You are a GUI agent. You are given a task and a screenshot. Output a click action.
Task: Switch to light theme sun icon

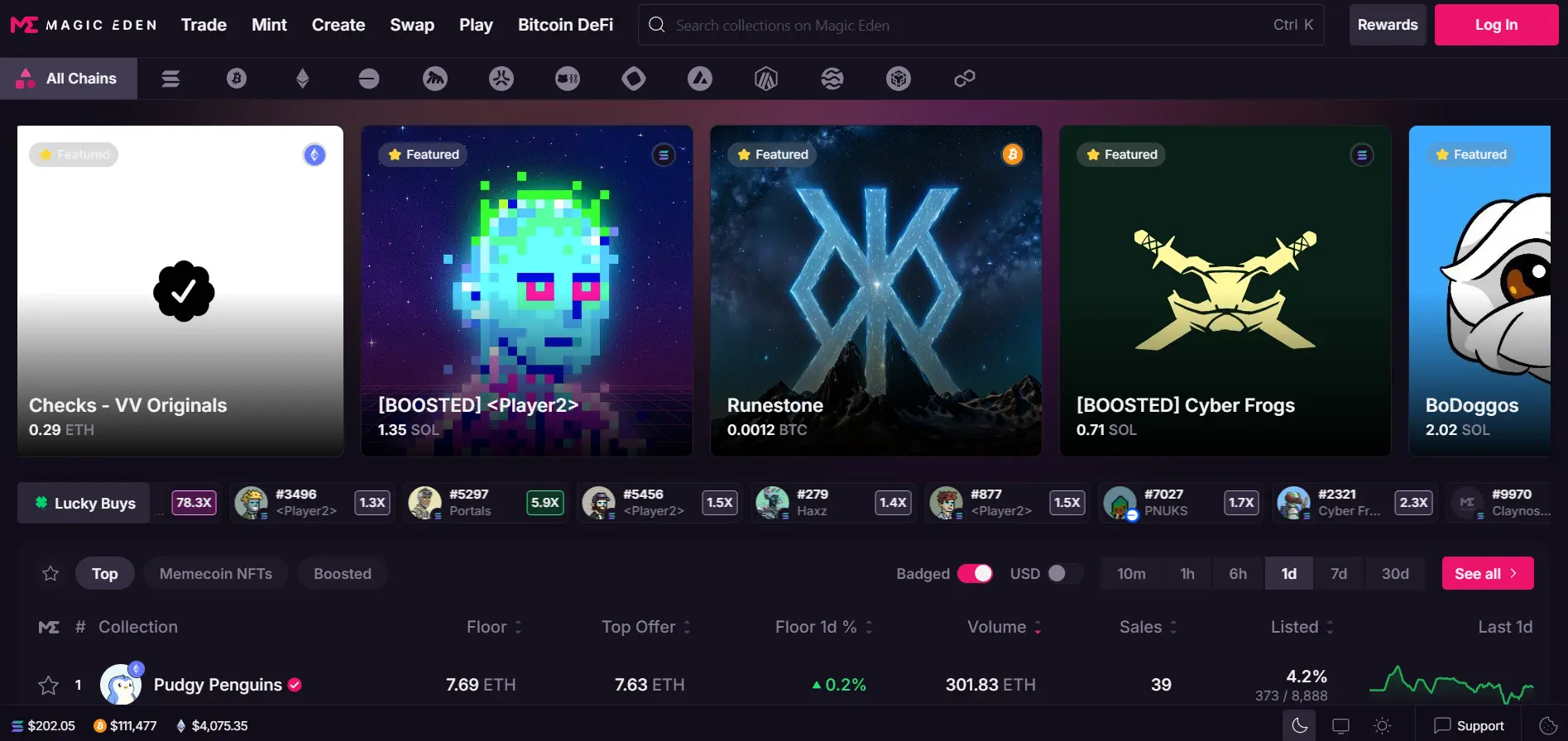click(1382, 726)
